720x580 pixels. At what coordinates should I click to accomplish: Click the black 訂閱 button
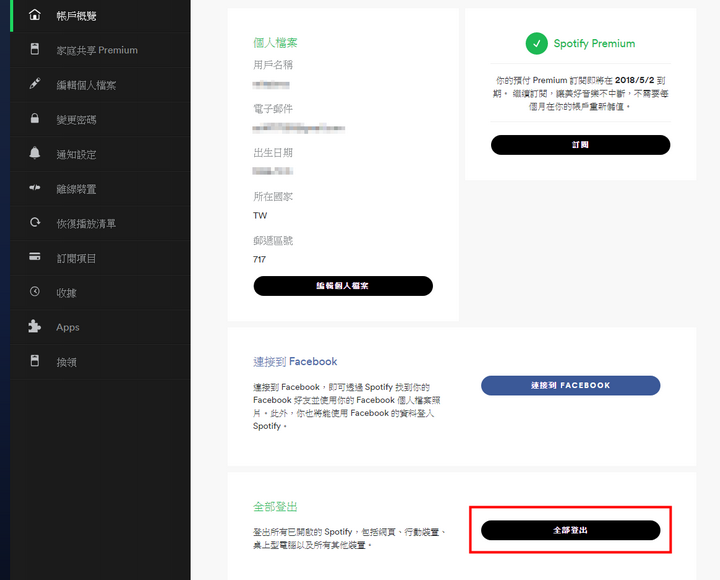pos(580,145)
